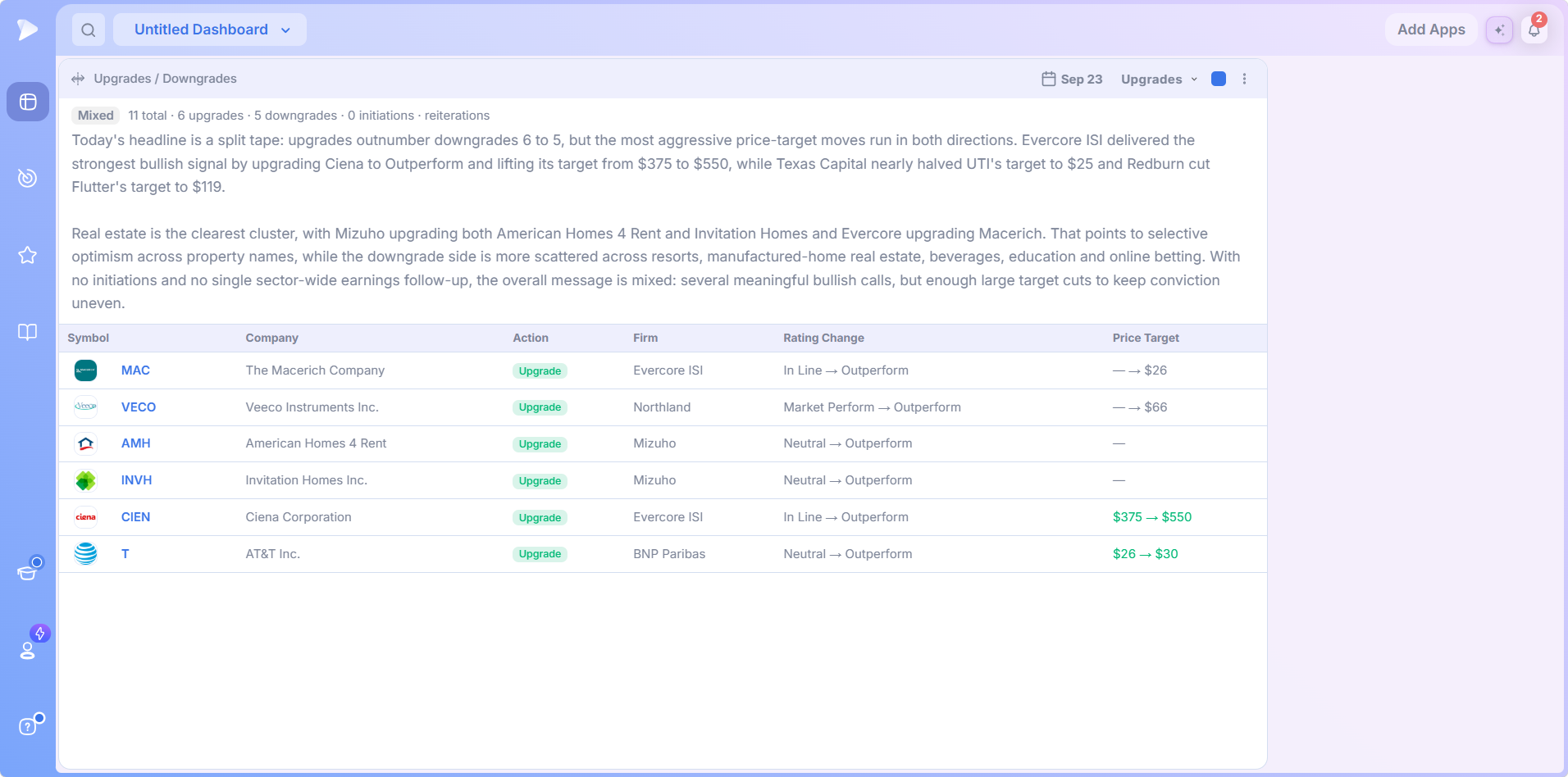Click the Add Apps button
The width and height of the screenshot is (1568, 777).
point(1431,30)
